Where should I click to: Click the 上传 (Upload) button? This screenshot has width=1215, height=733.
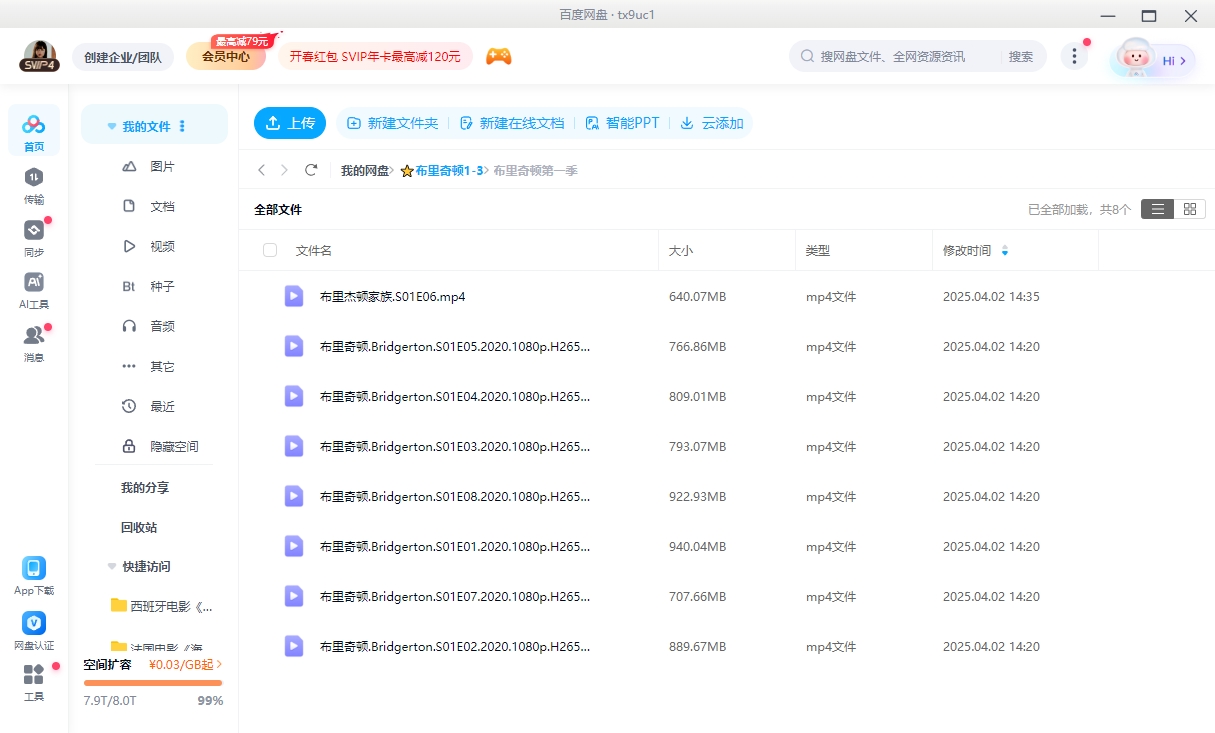[x=290, y=122]
